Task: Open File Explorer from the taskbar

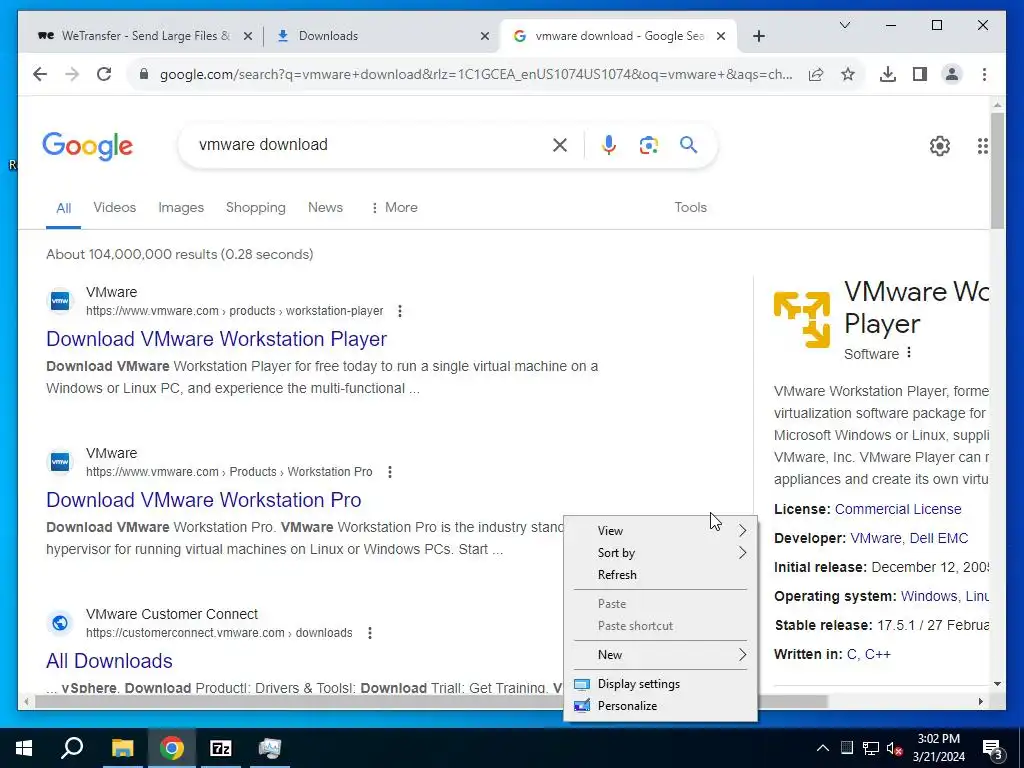Action: pos(122,748)
